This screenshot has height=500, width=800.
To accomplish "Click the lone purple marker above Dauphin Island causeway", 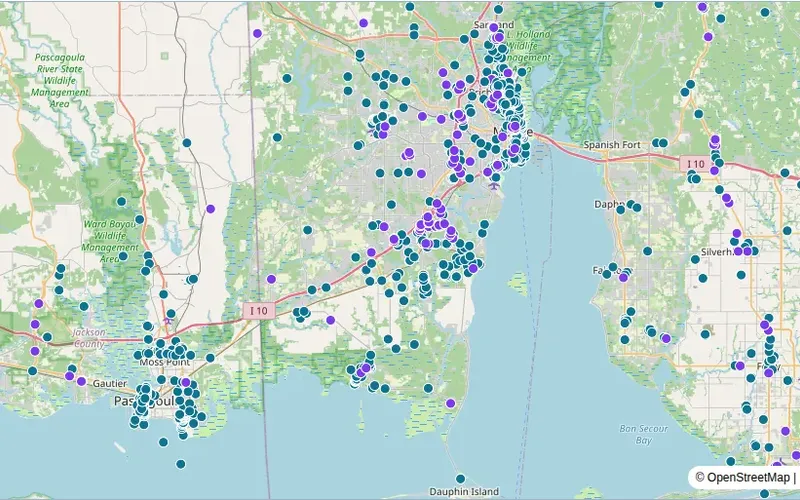I will (450, 403).
